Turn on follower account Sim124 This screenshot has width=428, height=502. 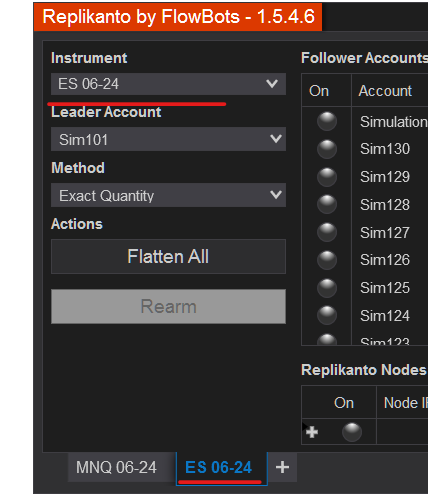coord(327,315)
